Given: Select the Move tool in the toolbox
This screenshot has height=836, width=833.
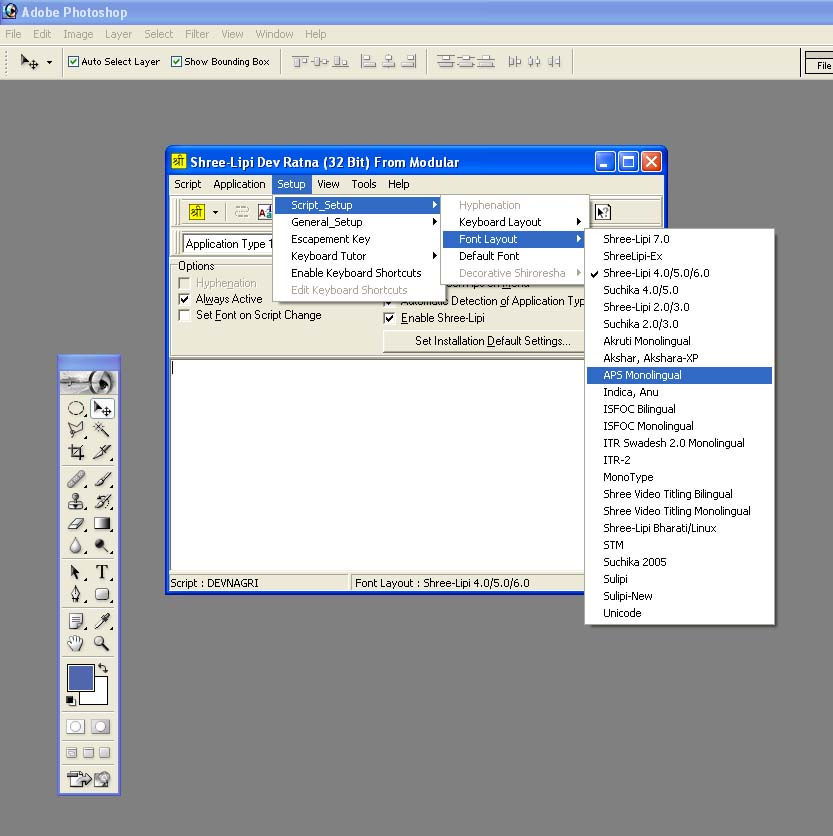Looking at the screenshot, I should point(102,409).
